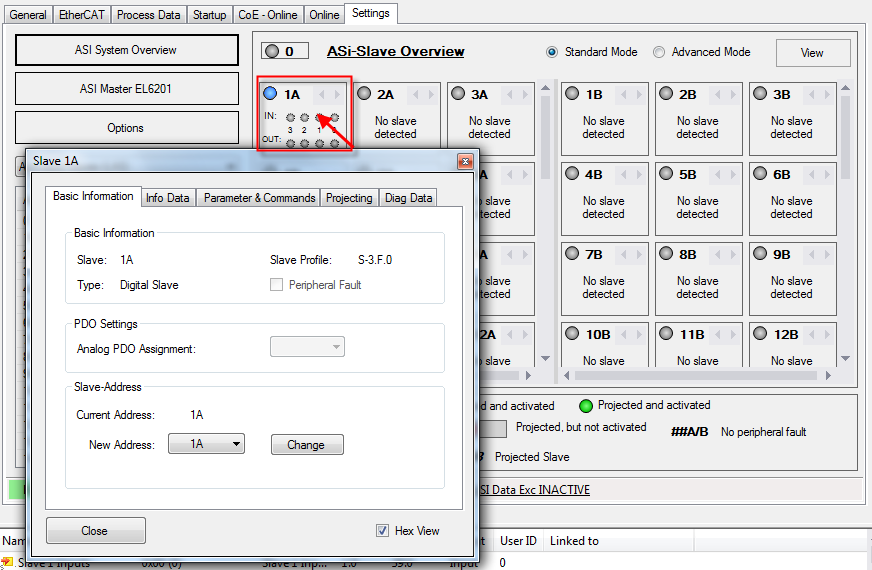872x570 pixels.
Task: Click the right arrow on slave 3A tile
Action: [525, 95]
